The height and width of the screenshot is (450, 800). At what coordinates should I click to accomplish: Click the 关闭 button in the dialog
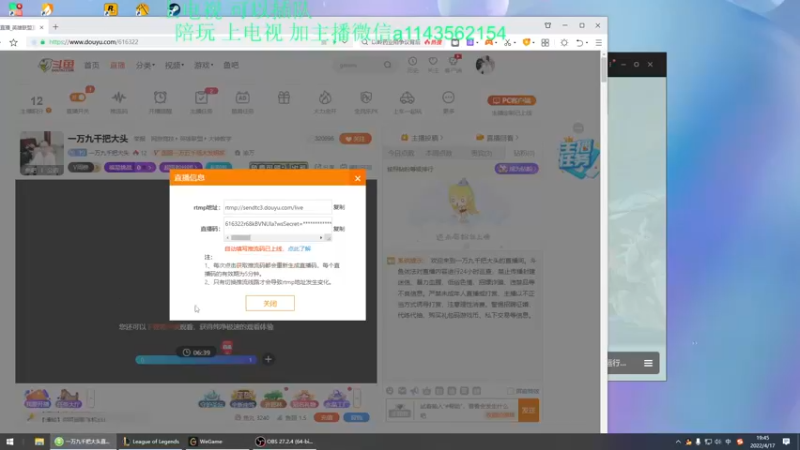pyautogui.click(x=270, y=303)
